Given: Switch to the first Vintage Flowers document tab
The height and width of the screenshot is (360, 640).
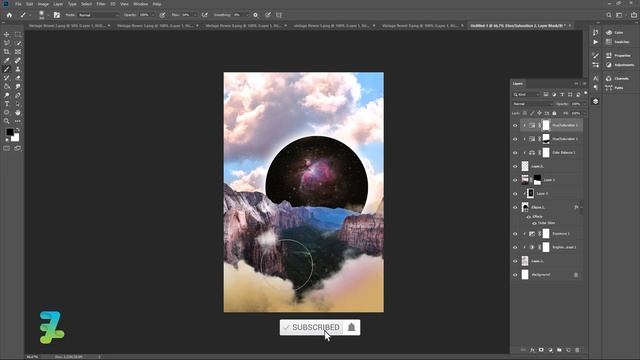Looking at the screenshot, I should coord(67,25).
